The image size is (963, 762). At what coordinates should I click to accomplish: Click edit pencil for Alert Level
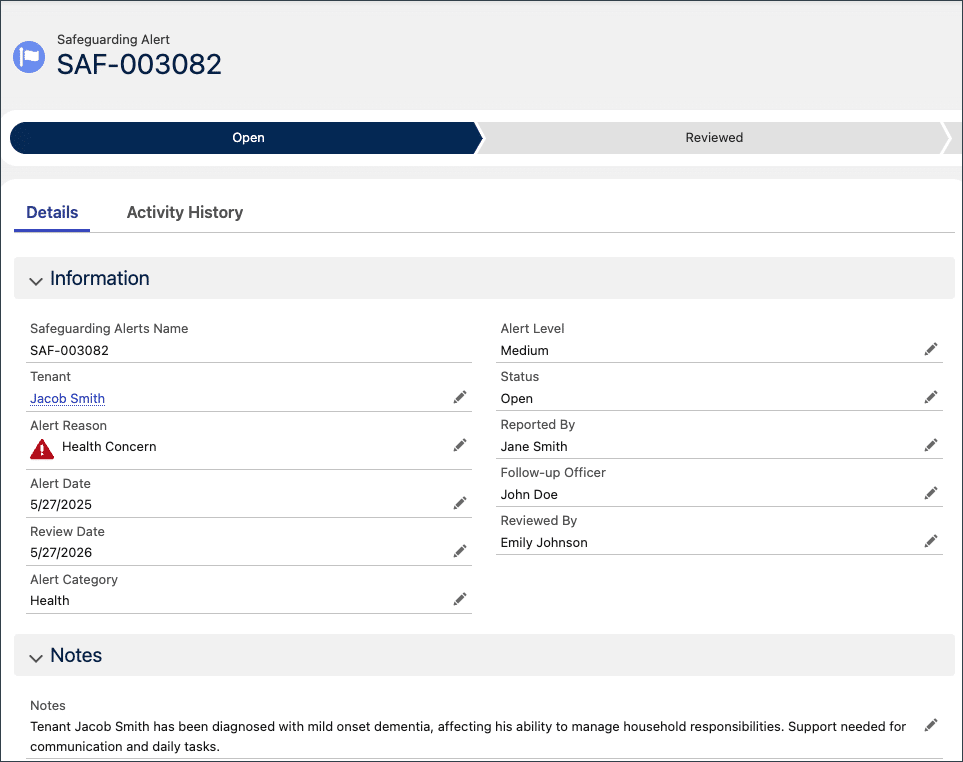point(931,349)
